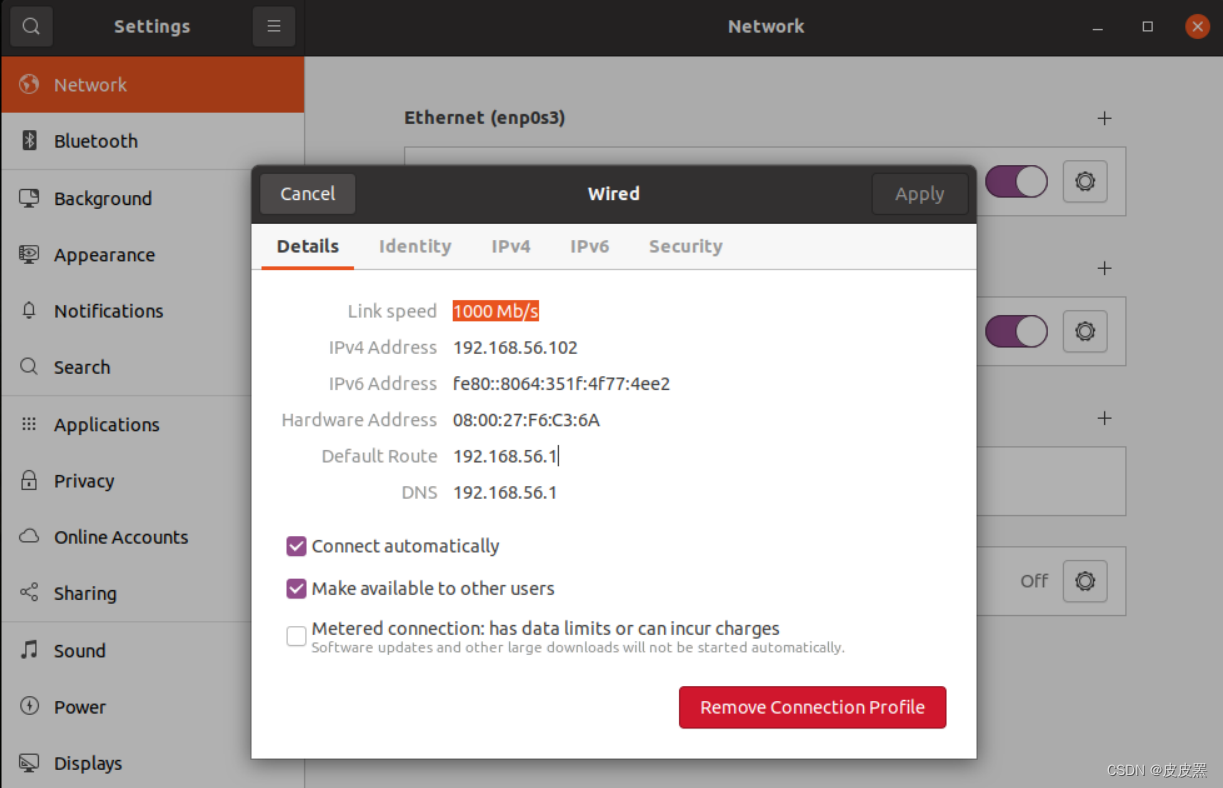Turn off the Ethernet connection toggle
Image resolution: width=1223 pixels, height=788 pixels.
click(1016, 182)
